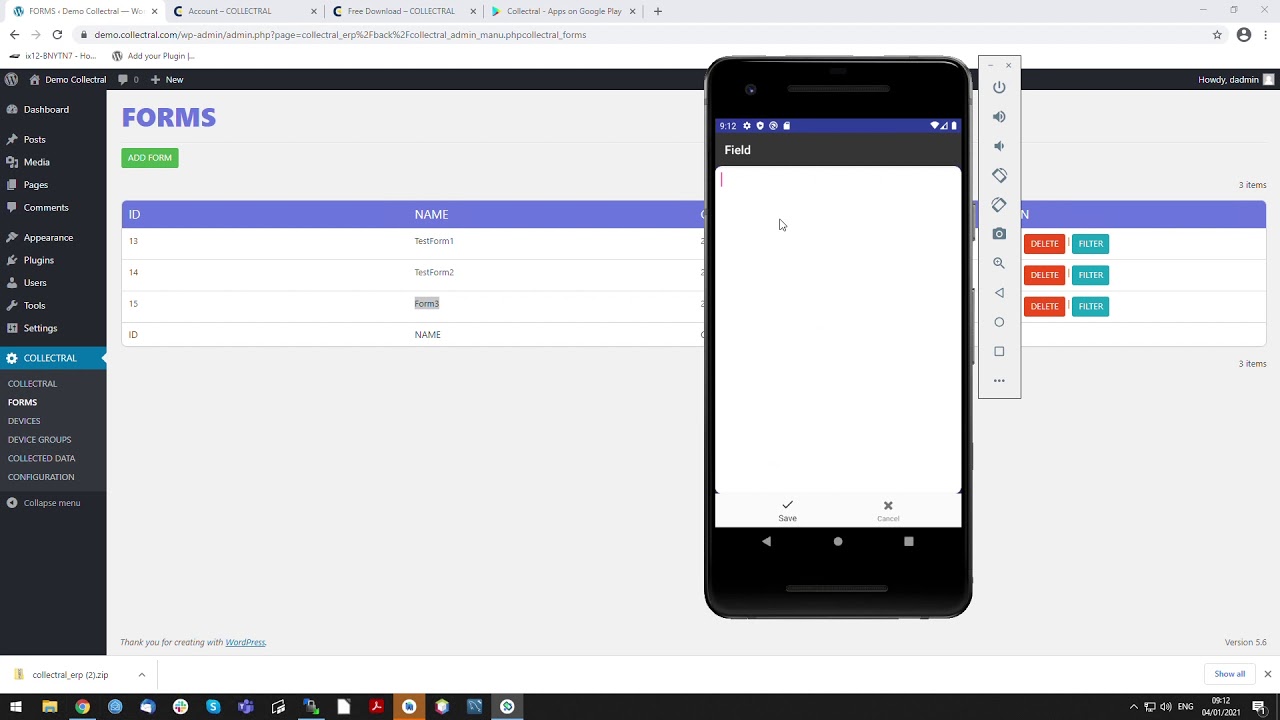
Task: Click the emulator toolbar home circle
Action: coord(999,322)
